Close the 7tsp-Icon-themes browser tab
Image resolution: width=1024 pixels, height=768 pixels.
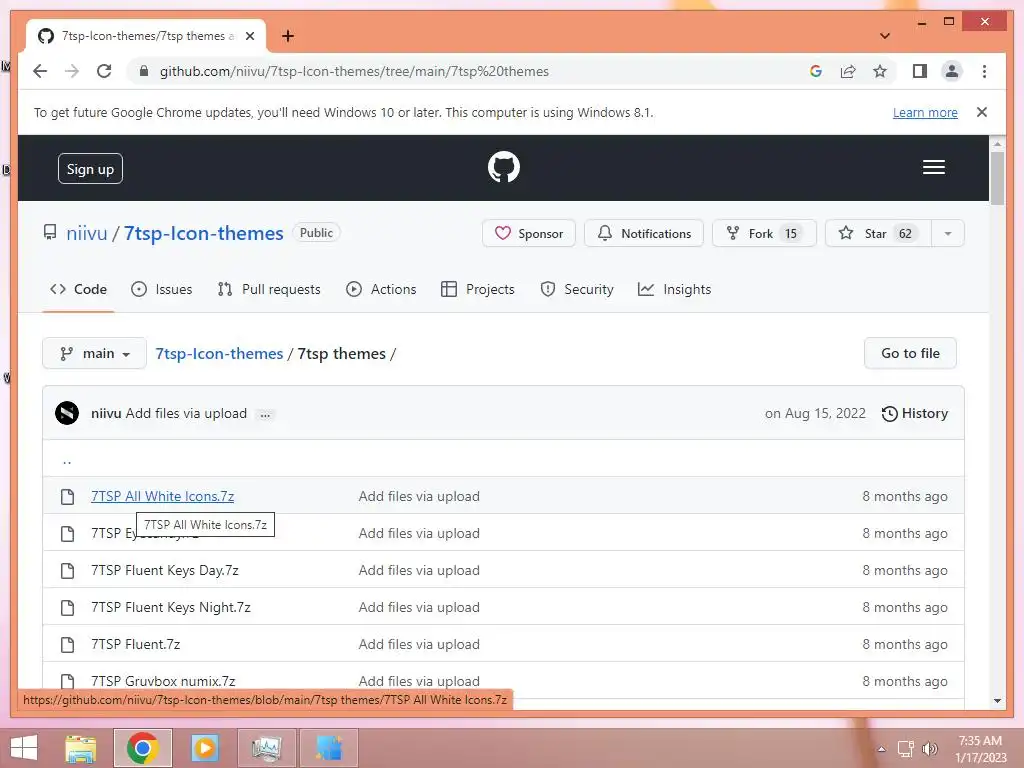coord(249,36)
